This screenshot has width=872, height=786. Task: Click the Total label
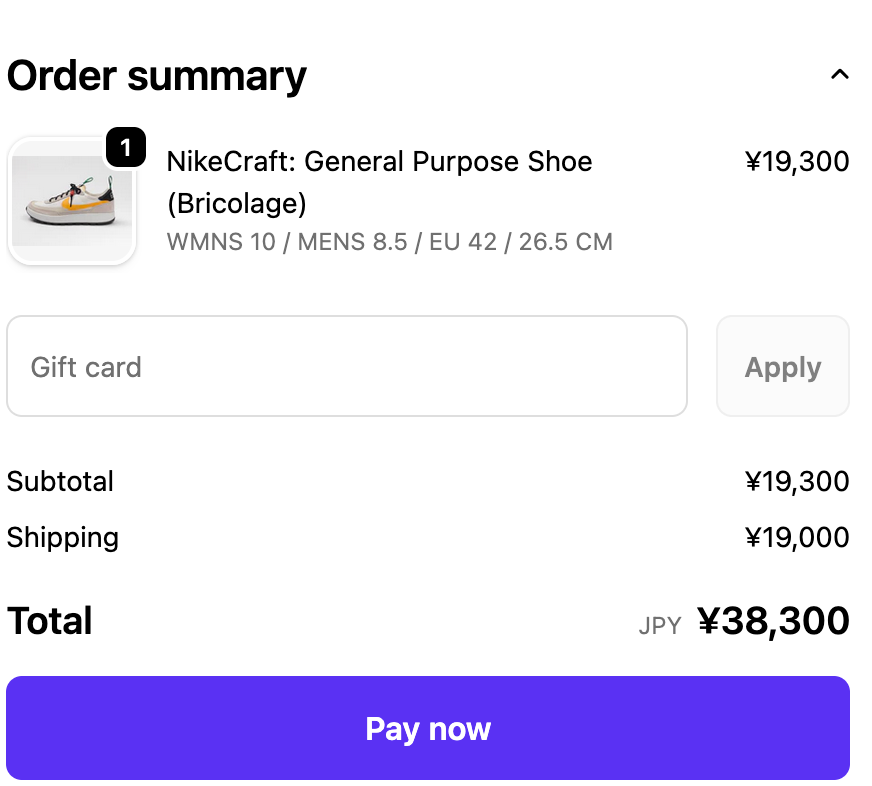tap(50, 621)
